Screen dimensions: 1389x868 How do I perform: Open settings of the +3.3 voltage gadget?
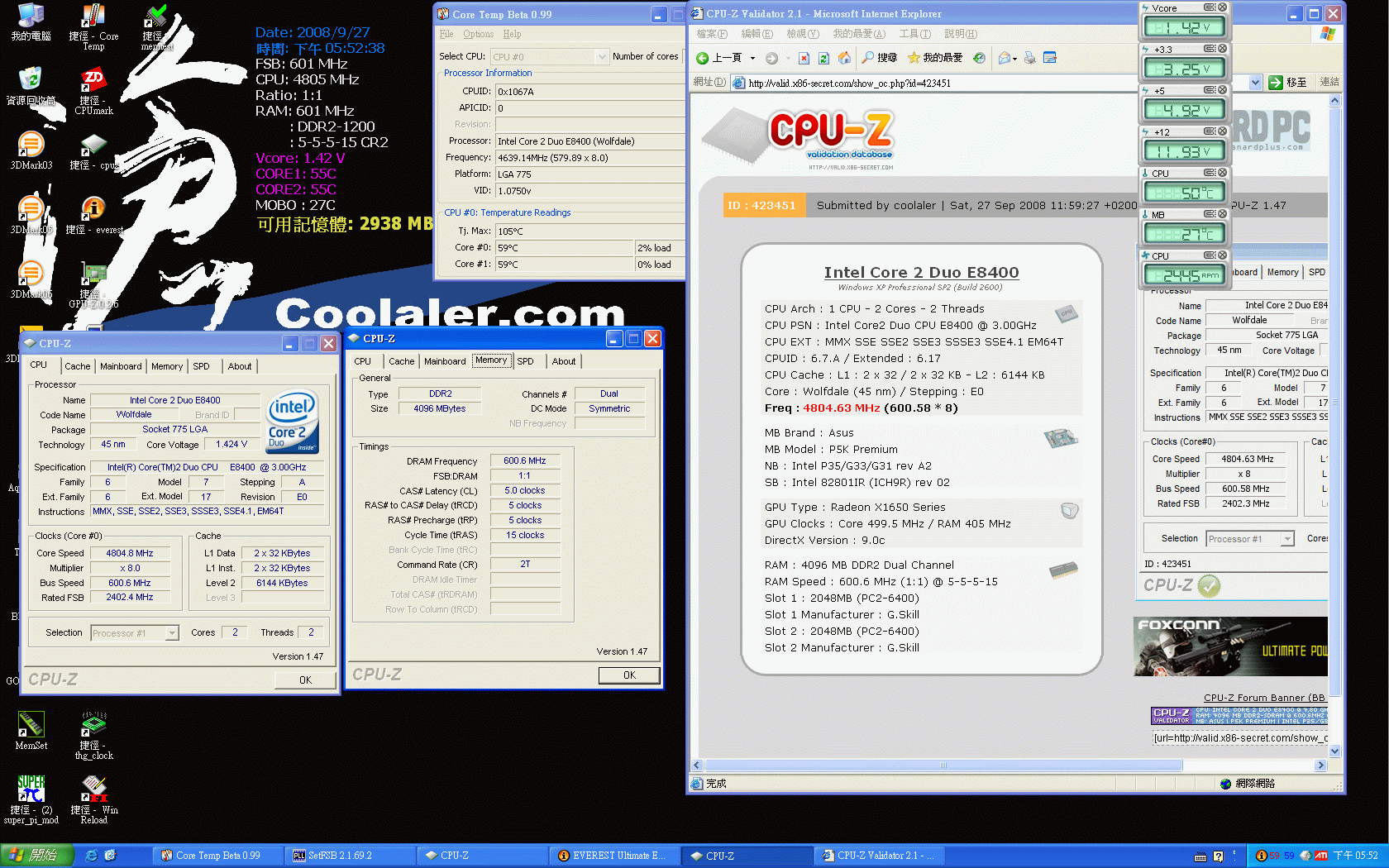[1209, 49]
